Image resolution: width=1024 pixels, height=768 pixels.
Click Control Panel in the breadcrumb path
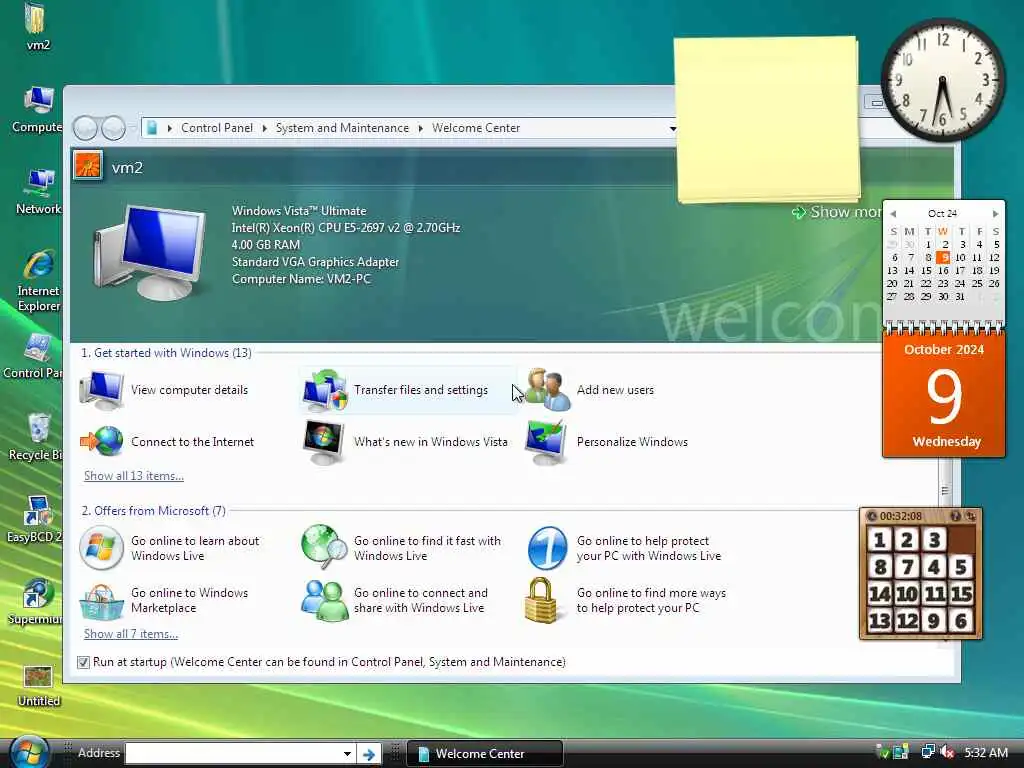tap(217, 128)
